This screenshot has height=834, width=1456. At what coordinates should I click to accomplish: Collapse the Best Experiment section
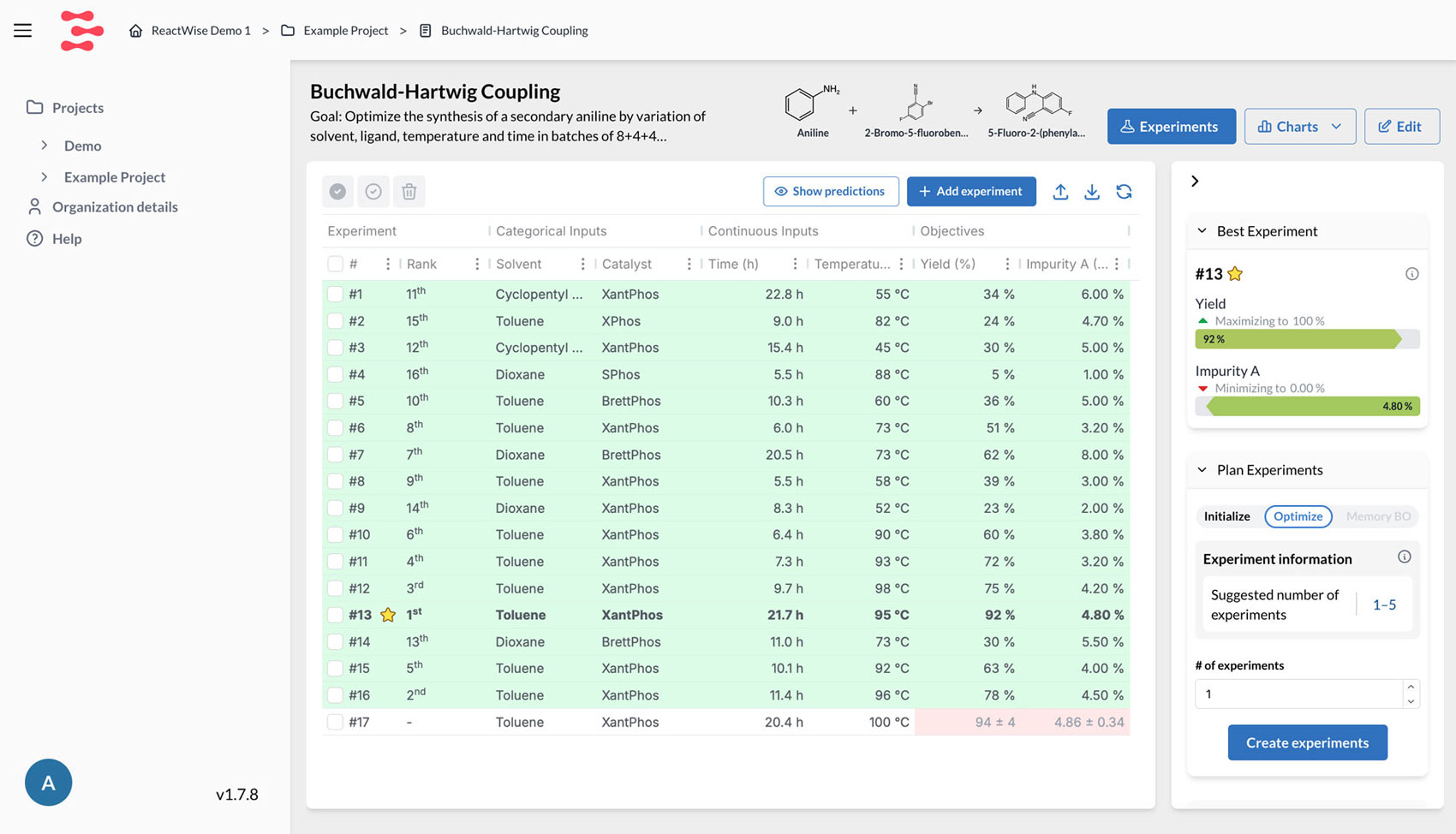click(x=1202, y=231)
